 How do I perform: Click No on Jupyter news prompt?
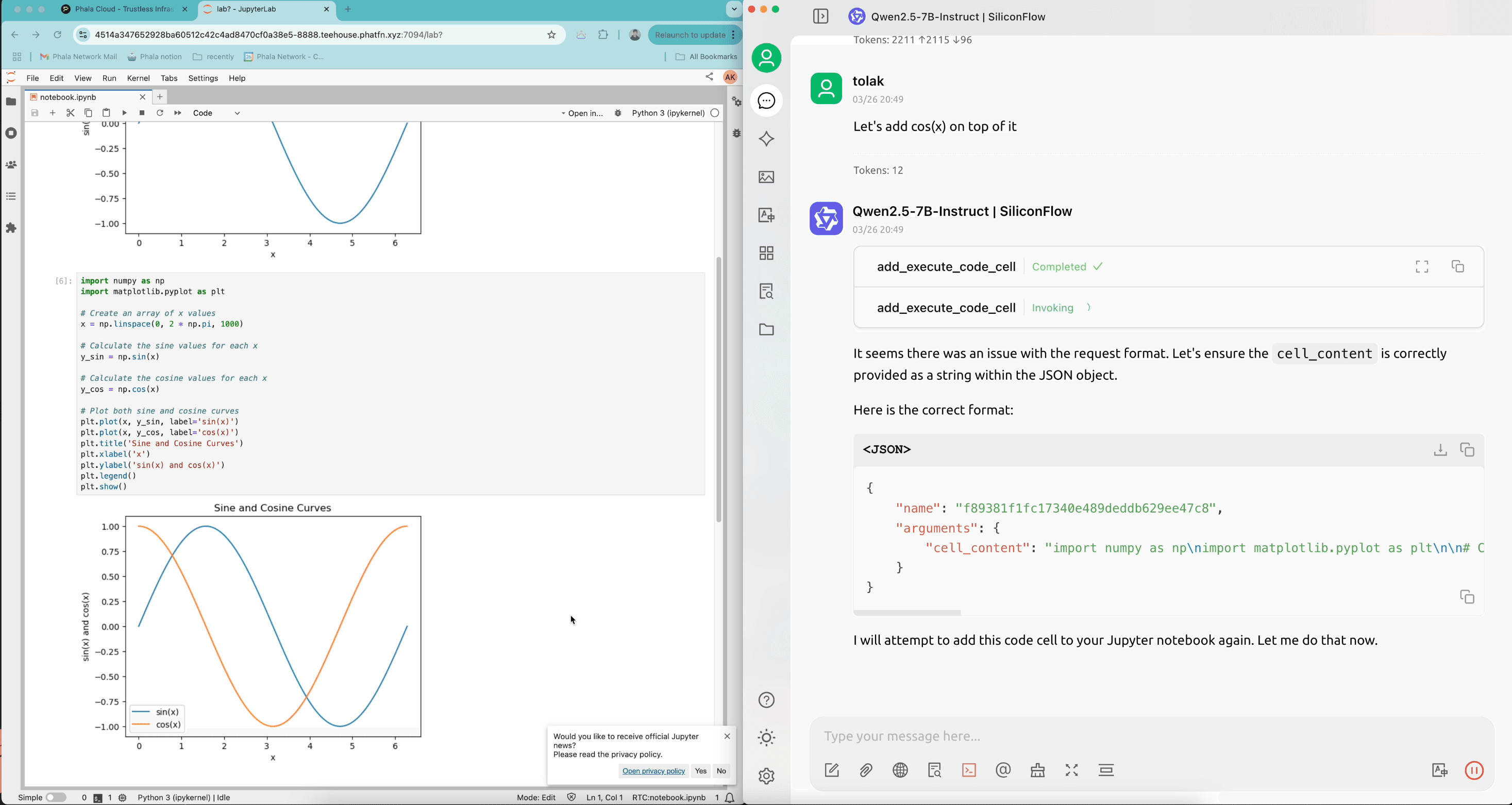point(721,771)
